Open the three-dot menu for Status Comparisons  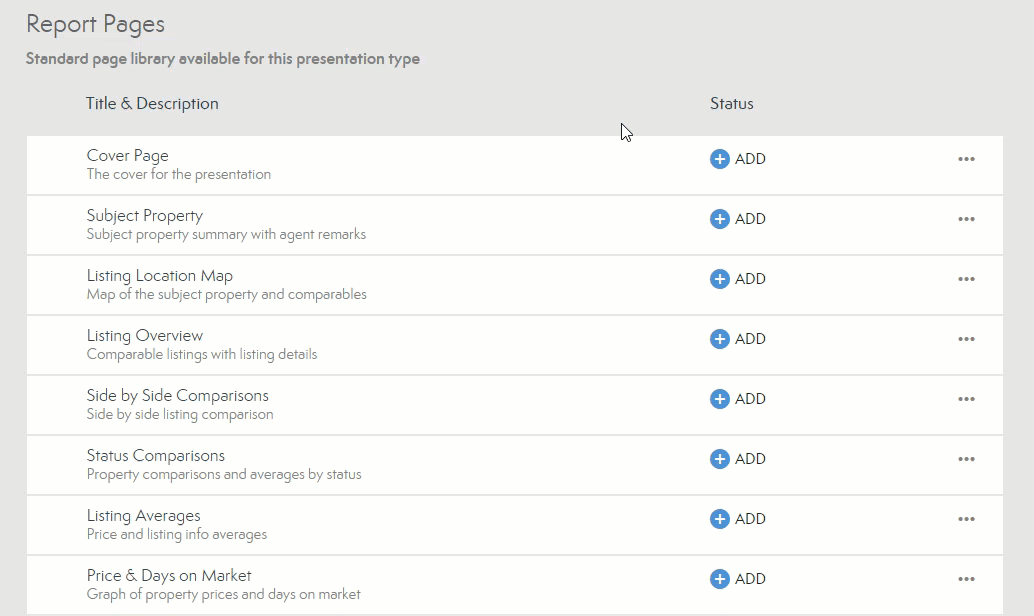tap(966, 459)
